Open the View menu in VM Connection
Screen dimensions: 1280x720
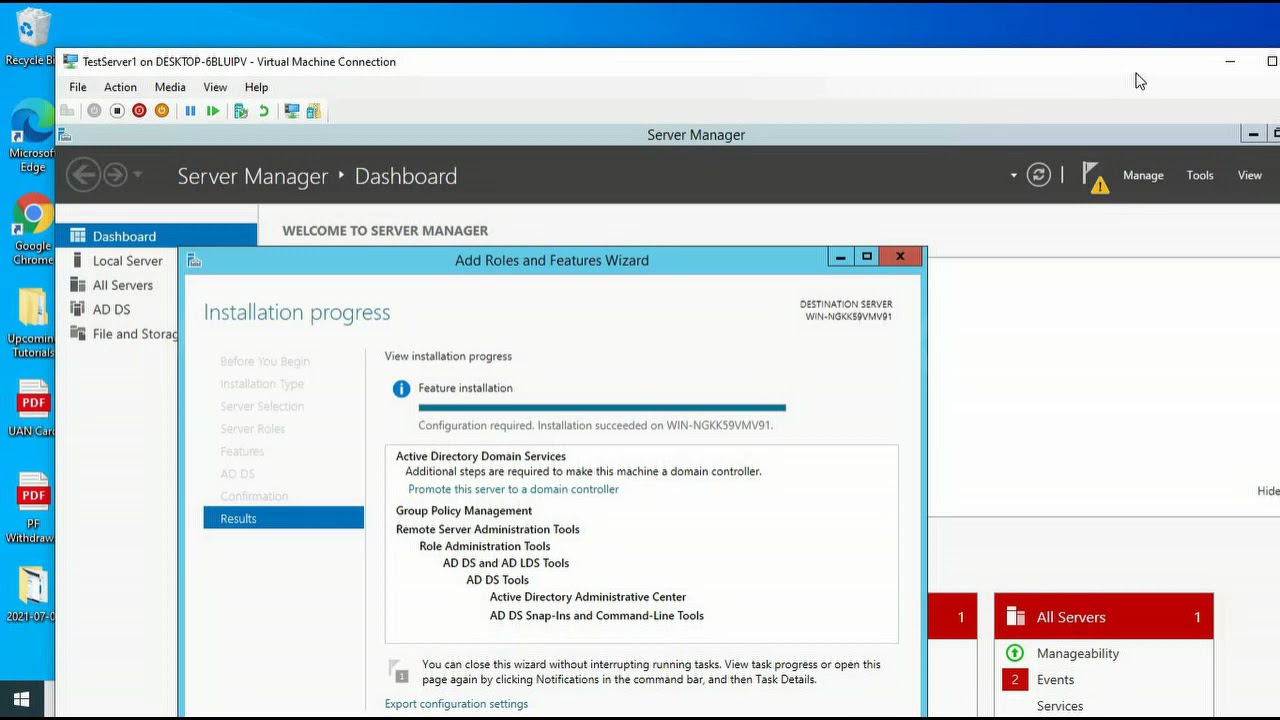click(215, 87)
